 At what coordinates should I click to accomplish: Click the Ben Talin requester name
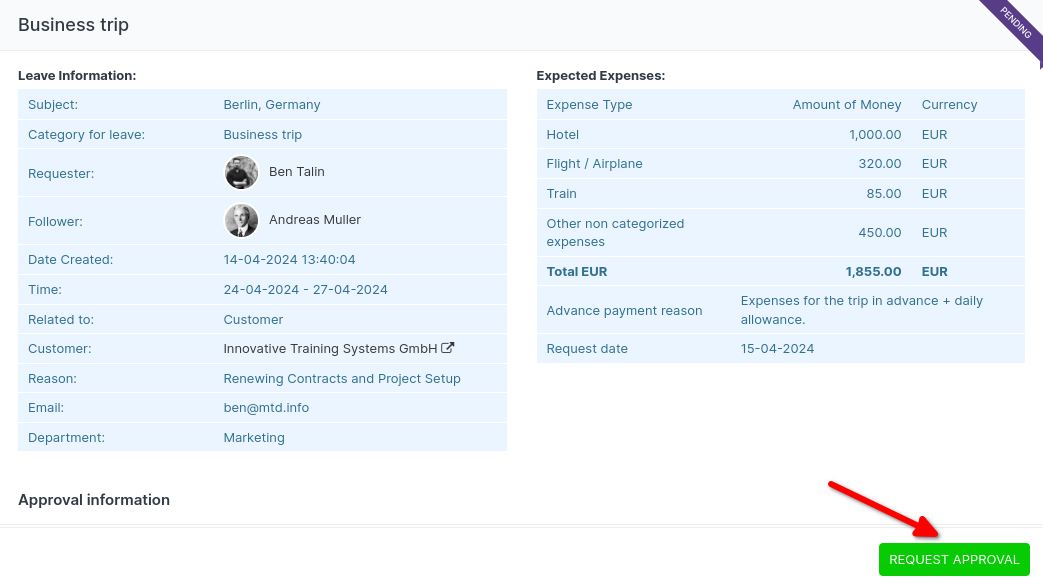297,172
